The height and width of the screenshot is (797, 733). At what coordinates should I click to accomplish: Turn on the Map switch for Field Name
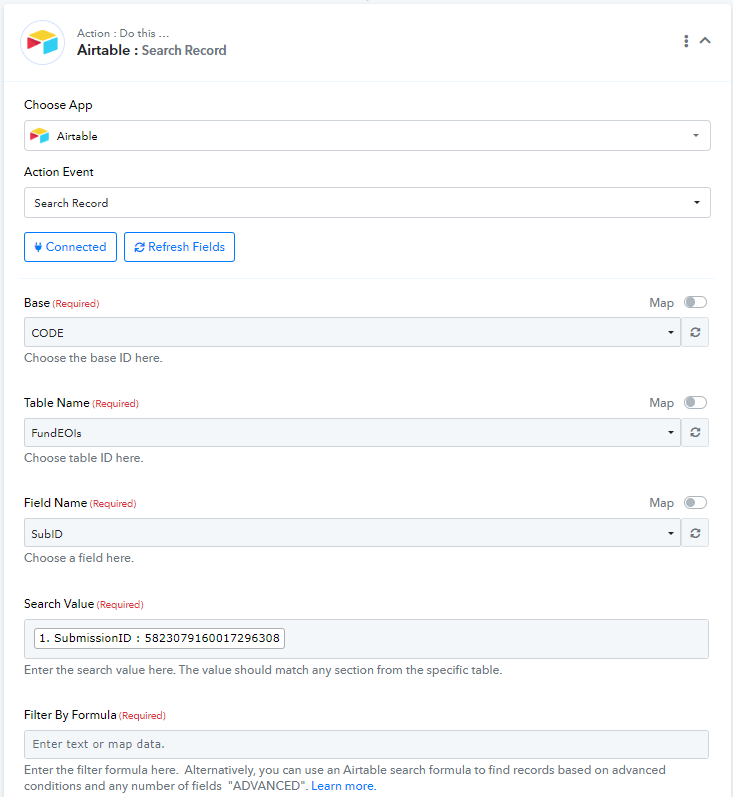click(x=695, y=503)
